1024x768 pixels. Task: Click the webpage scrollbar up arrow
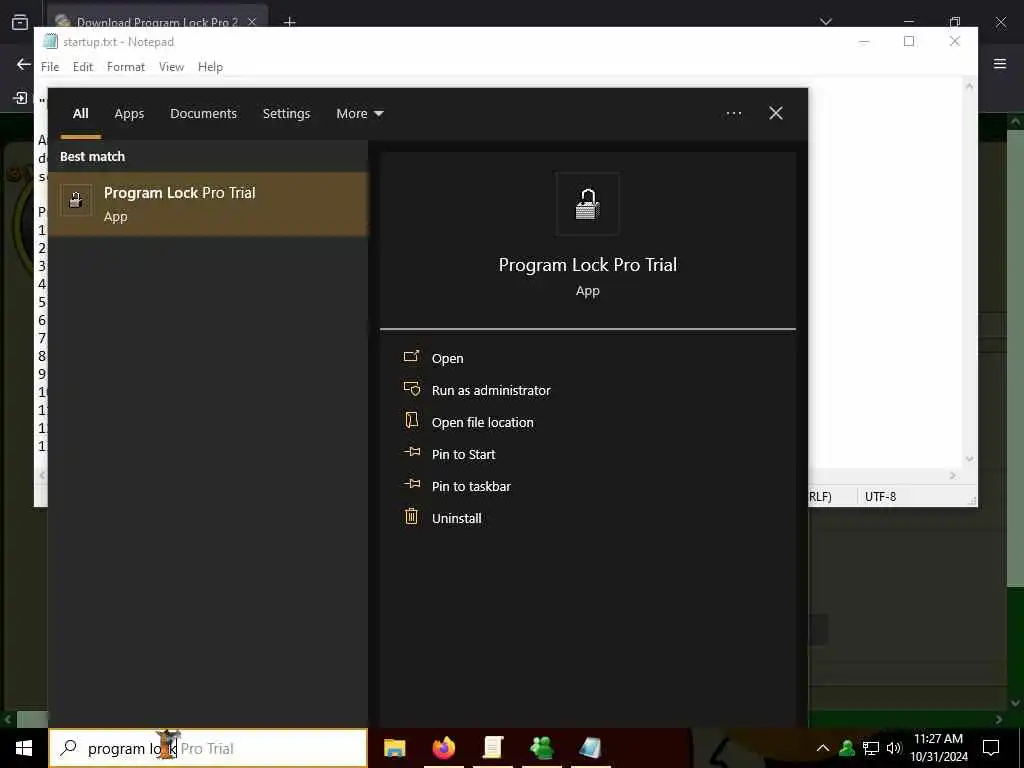point(1016,121)
